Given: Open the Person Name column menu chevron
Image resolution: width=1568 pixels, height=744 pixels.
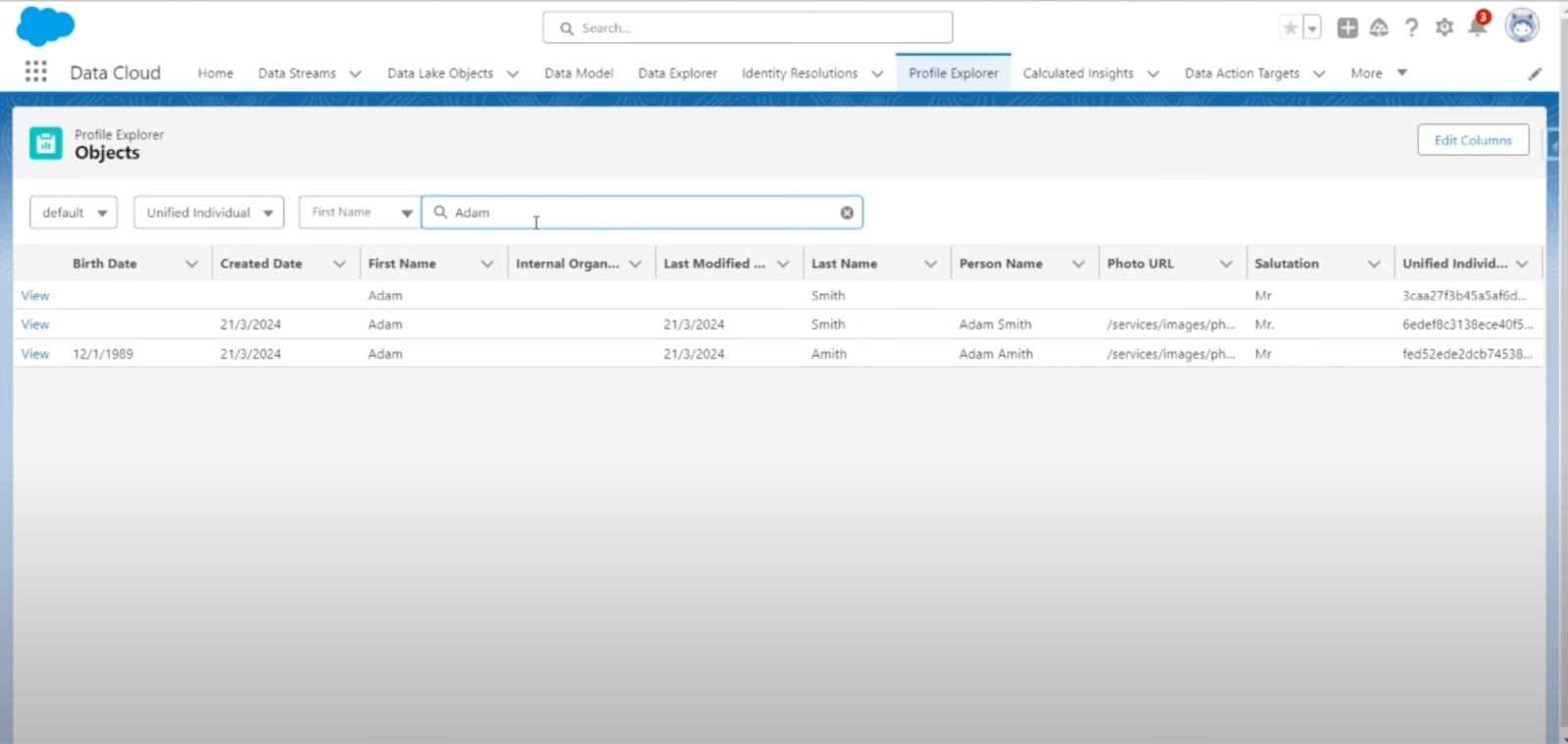Looking at the screenshot, I should coord(1078,264).
